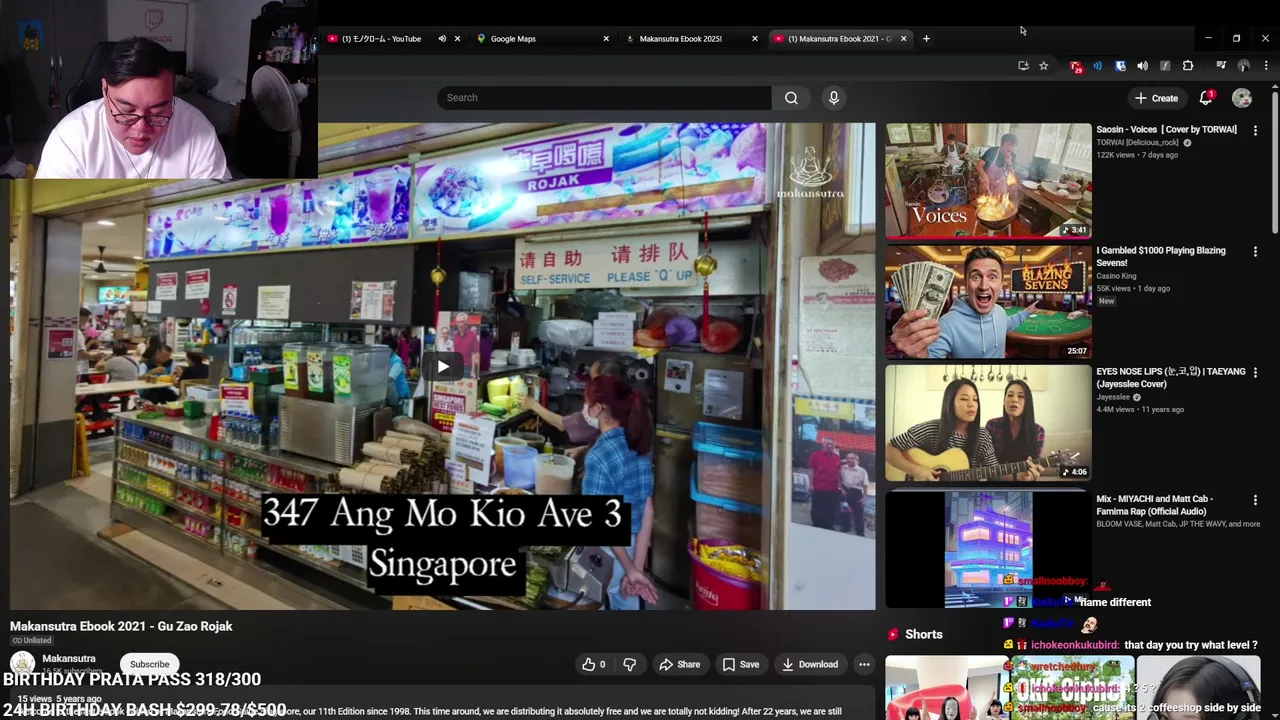The image size is (1280, 720).
Task: Bookmark this page with the star icon
Action: pos(1044,66)
